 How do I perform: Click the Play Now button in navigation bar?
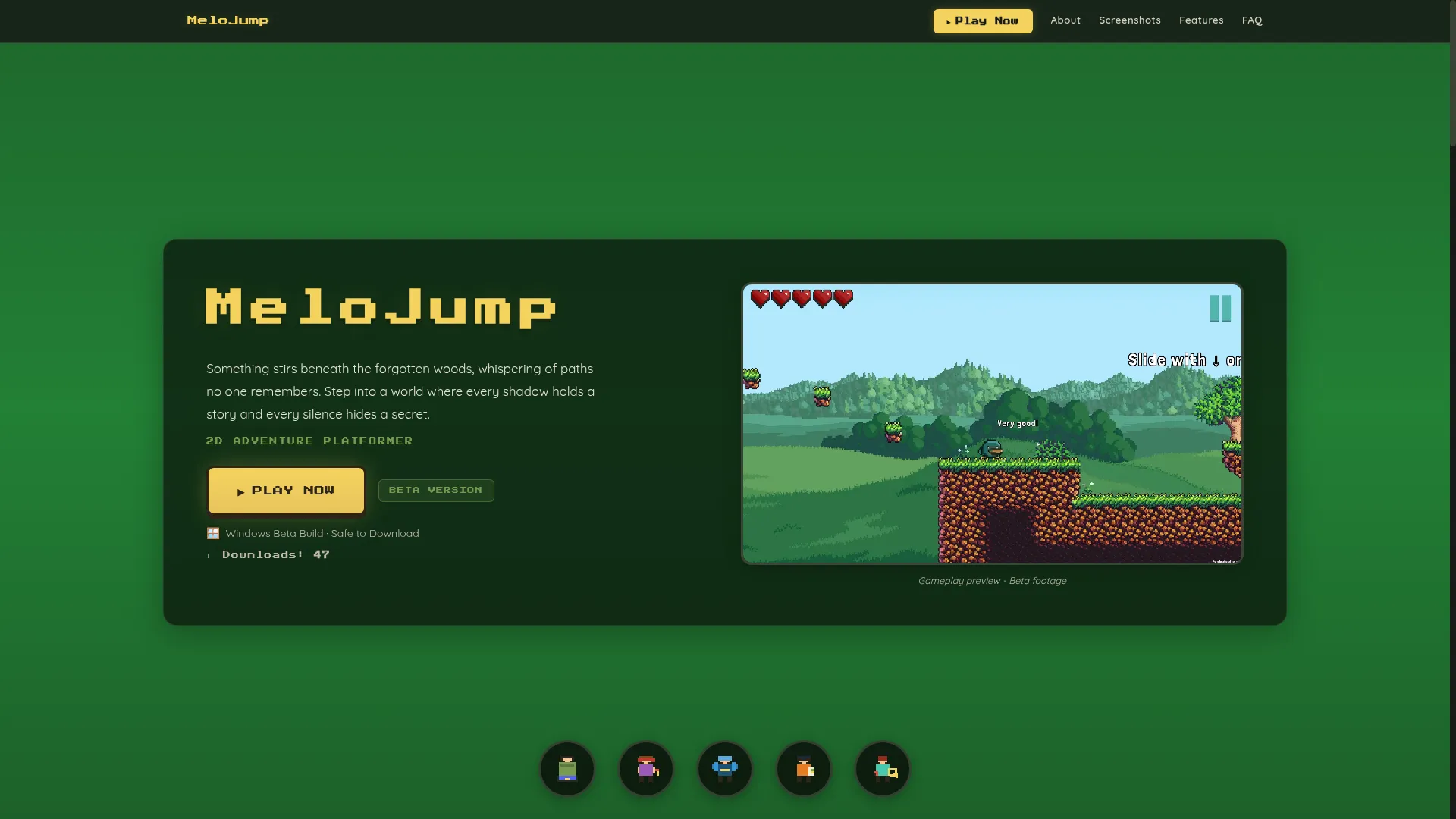point(983,21)
